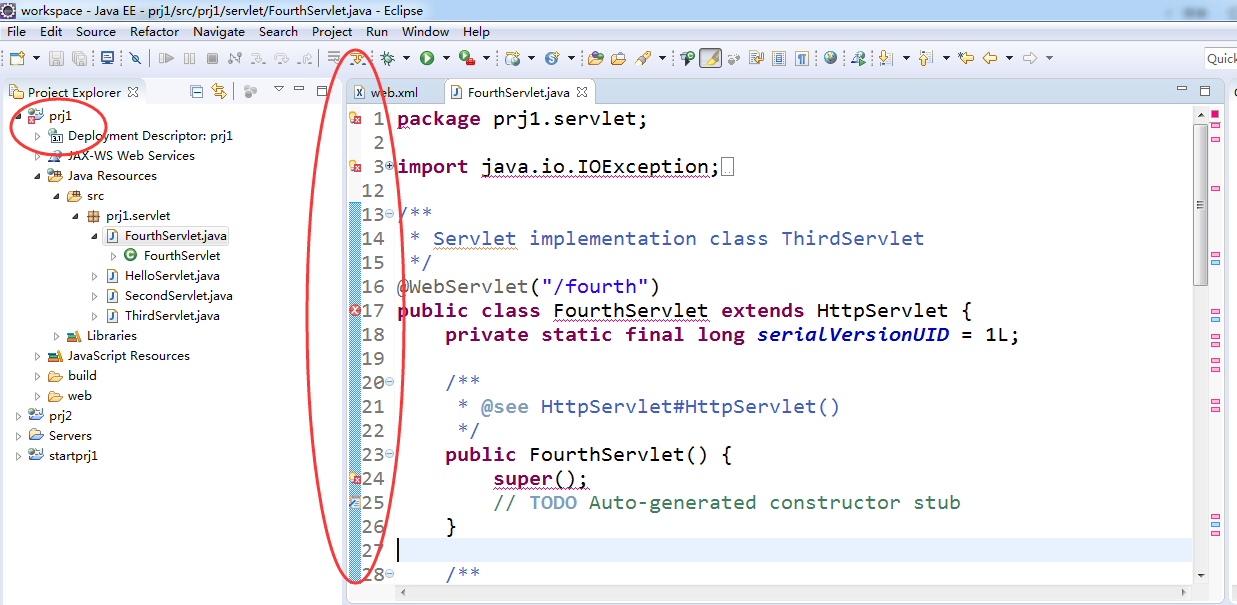Open Project Explorer View Menu triangle
Screen dimensions: 1237x605
pos(279,90)
